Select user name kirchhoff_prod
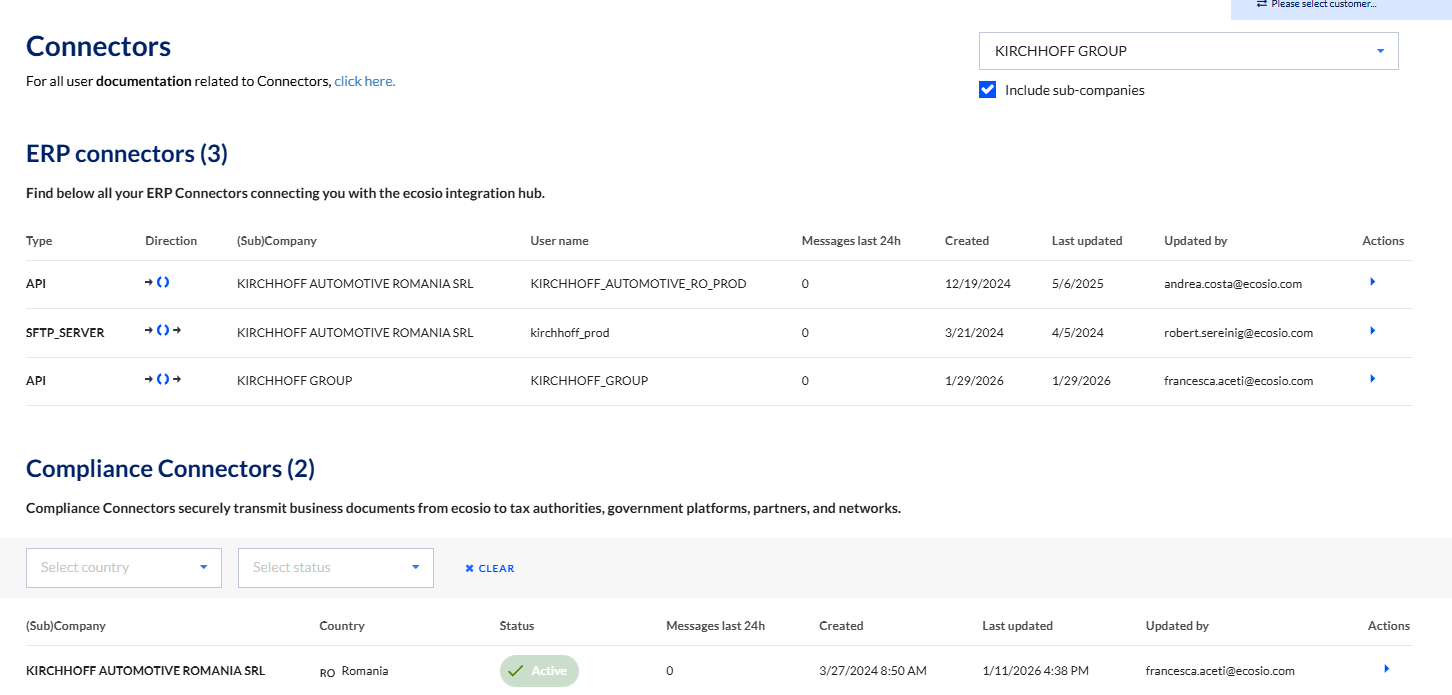The width and height of the screenshot is (1452, 695). coord(570,333)
